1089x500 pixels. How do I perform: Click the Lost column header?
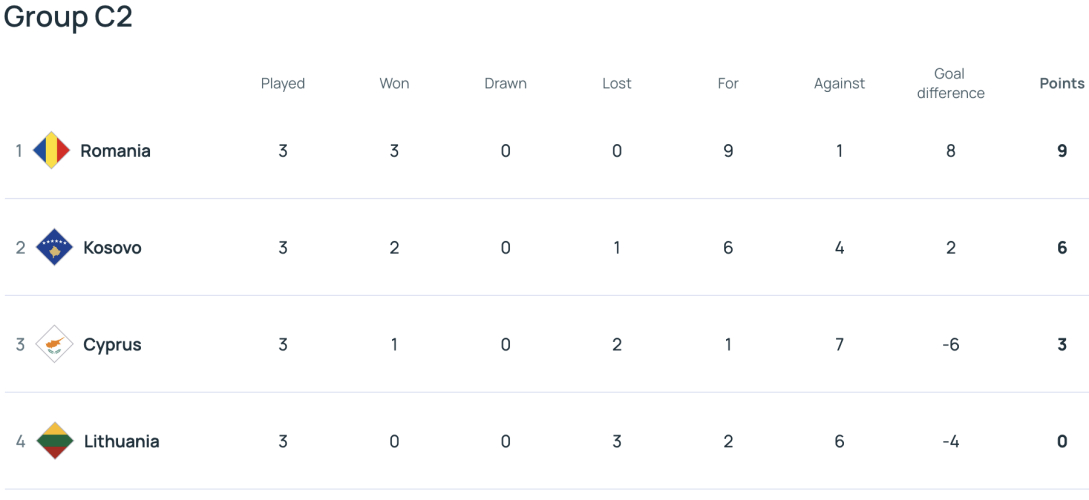pos(617,83)
